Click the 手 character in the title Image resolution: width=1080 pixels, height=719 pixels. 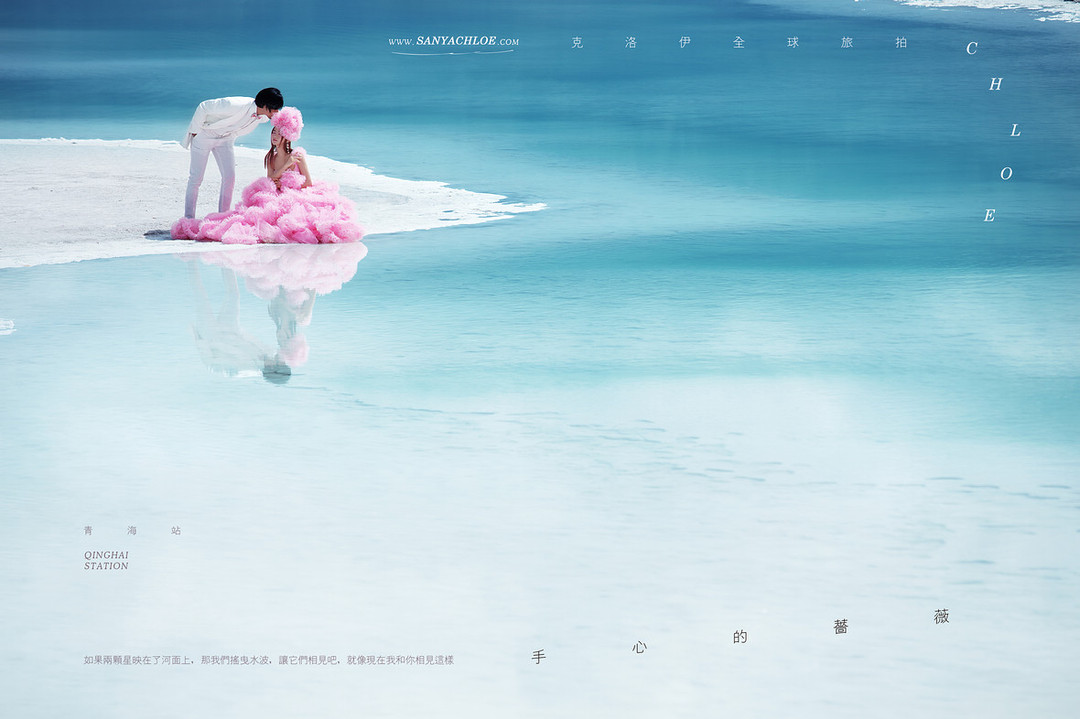pos(538,657)
